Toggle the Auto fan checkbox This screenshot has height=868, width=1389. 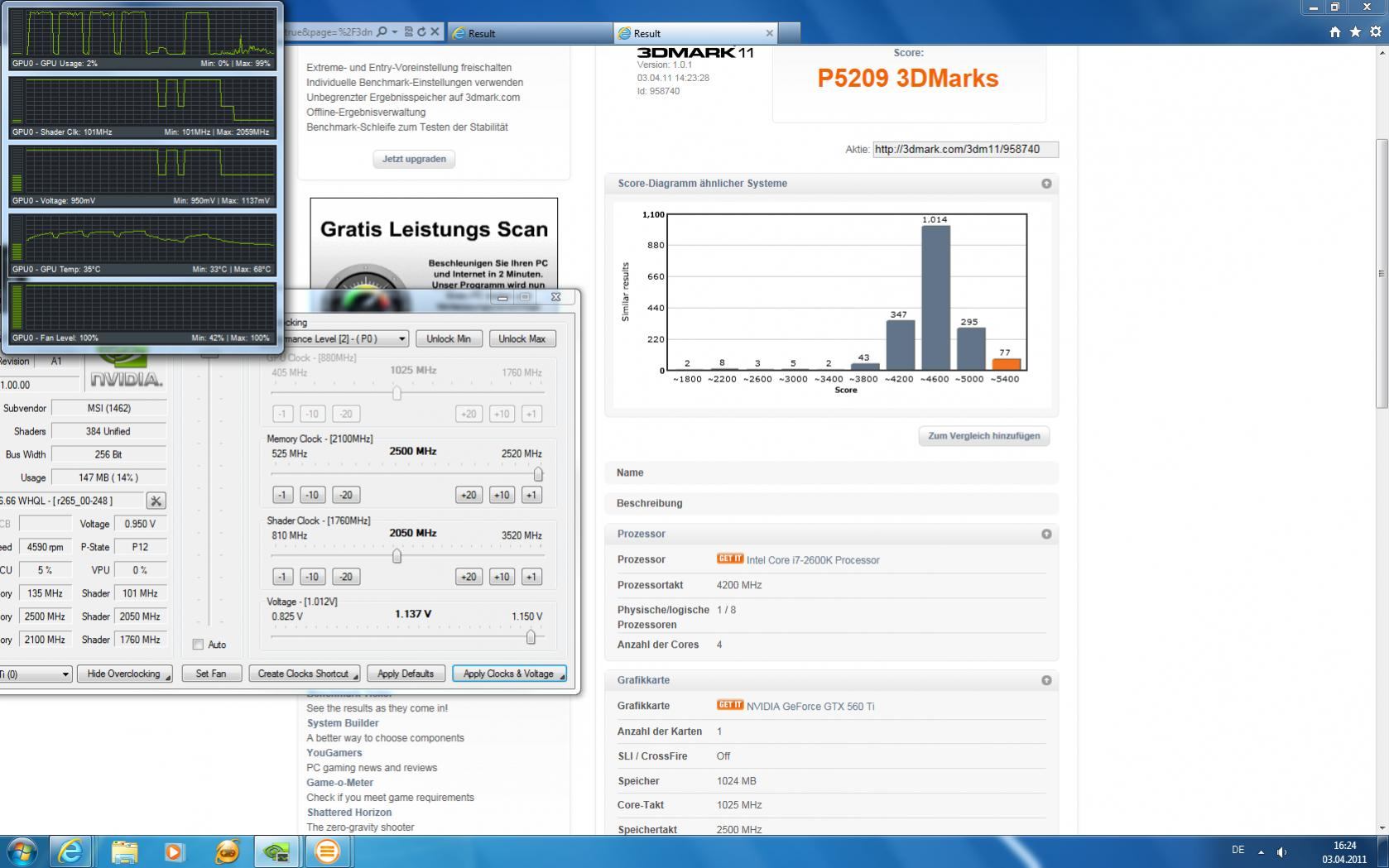click(198, 645)
